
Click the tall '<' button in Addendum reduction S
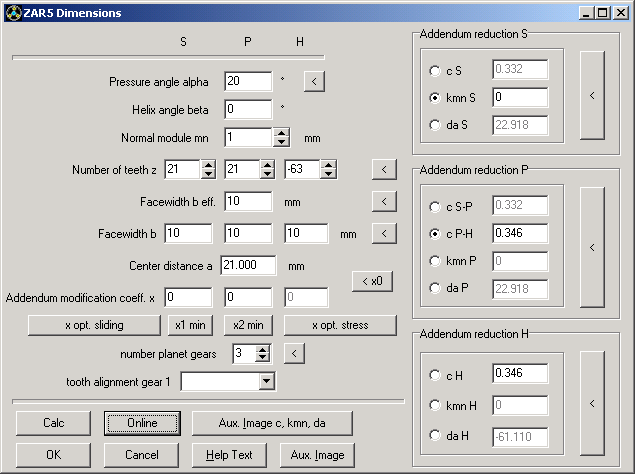click(x=592, y=97)
